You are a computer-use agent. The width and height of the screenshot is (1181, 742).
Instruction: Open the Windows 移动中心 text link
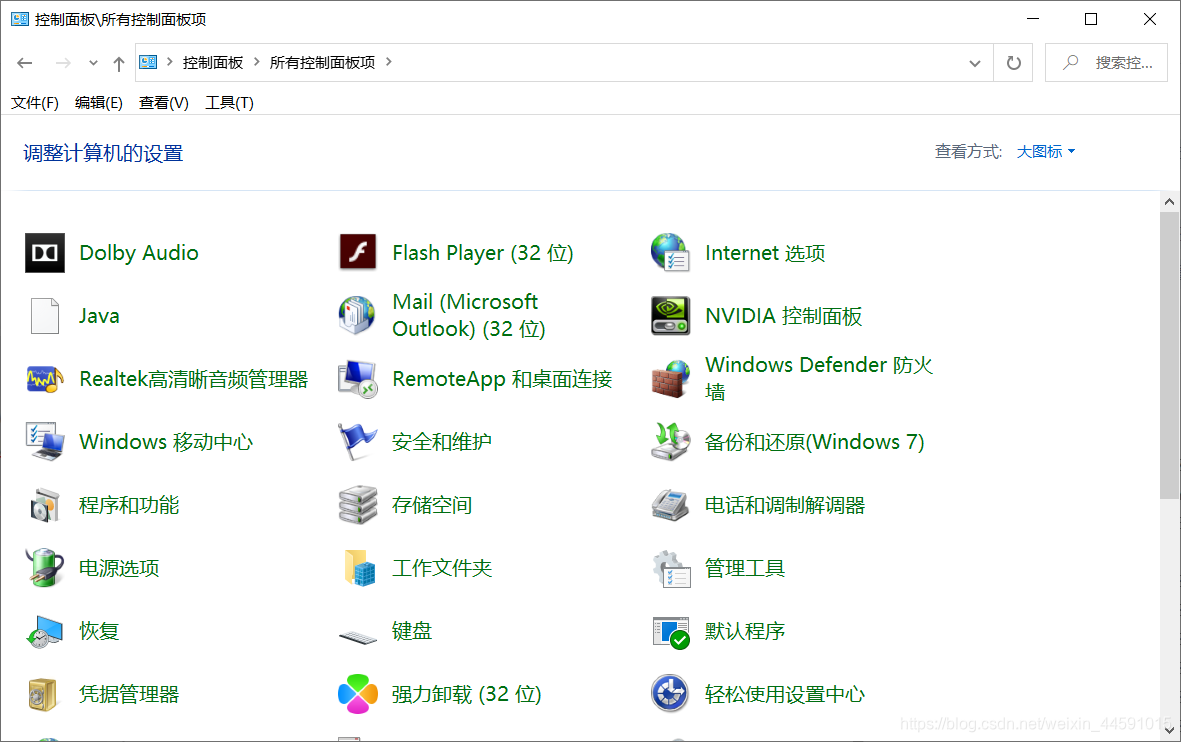[x=166, y=442]
